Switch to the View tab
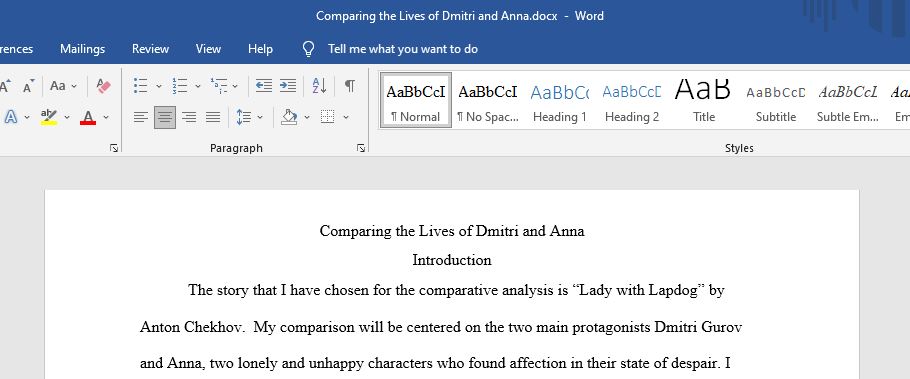Viewport: 910px width, 379px height. click(208, 49)
